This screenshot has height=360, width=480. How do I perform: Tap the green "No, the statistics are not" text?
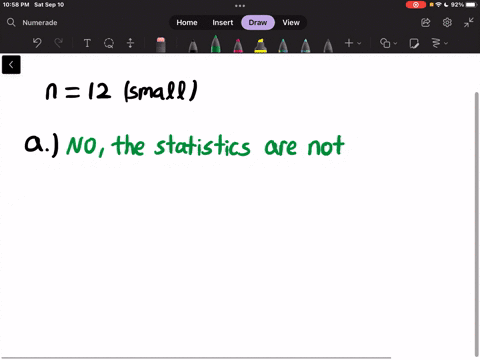(x=205, y=145)
